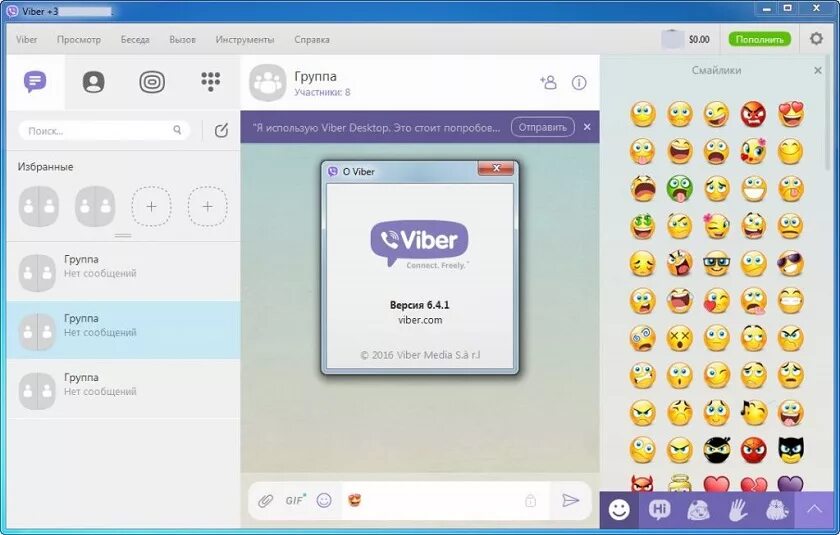Click the favorites section resize handle
This screenshot has width=840, height=535.
[x=123, y=236]
